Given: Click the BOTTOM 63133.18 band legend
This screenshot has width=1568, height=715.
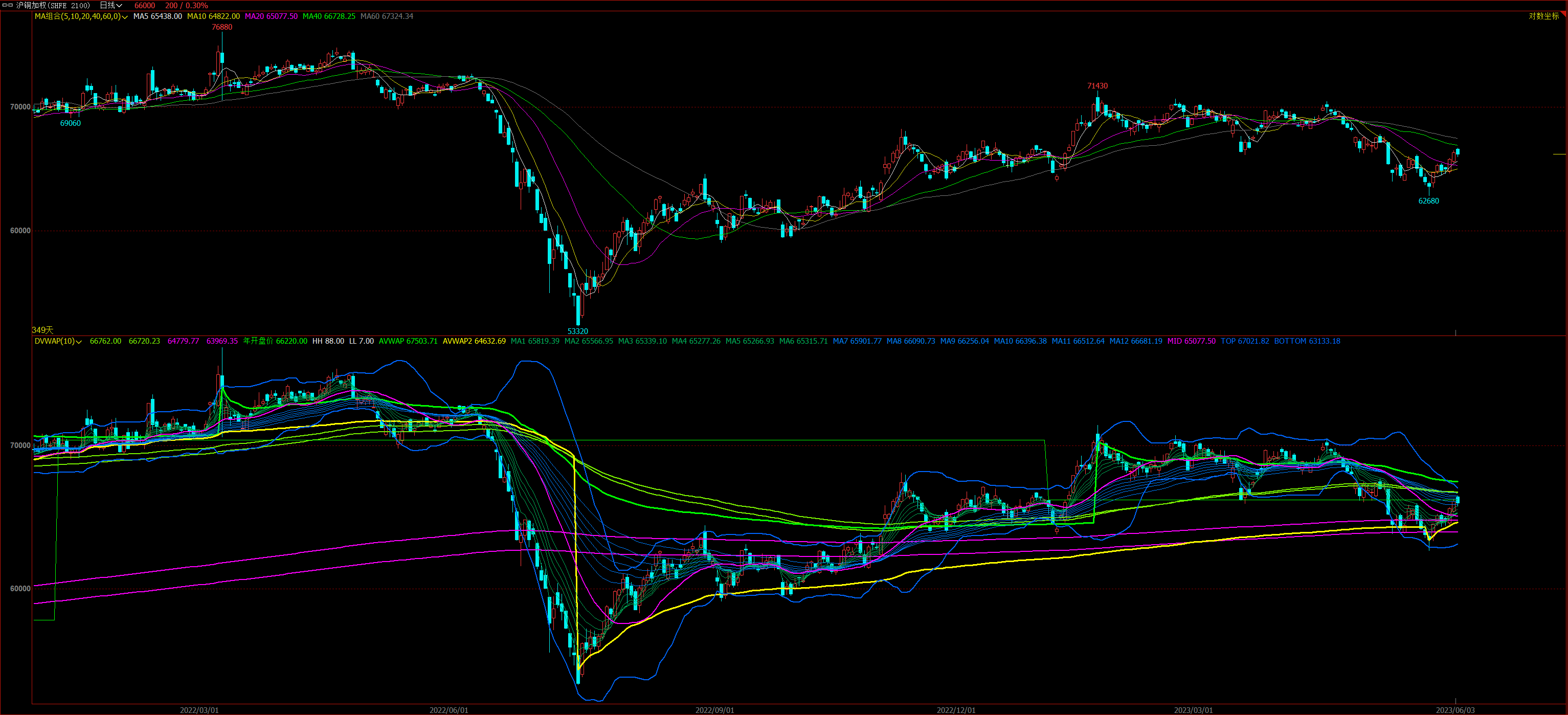Looking at the screenshot, I should click(1307, 341).
